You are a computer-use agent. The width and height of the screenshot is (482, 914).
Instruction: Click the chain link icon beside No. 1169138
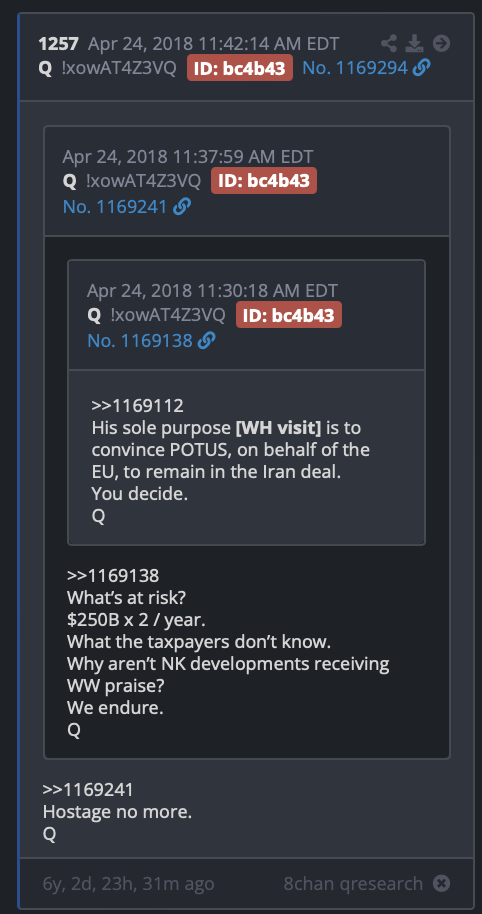[206, 340]
